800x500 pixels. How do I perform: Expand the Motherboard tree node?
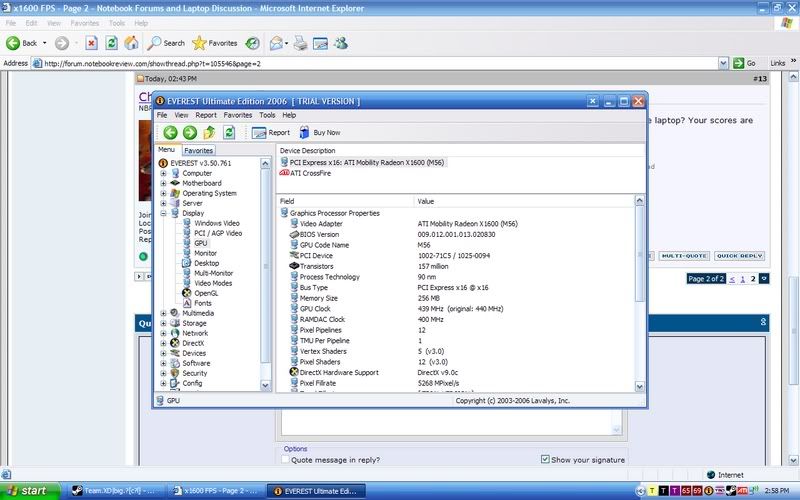[x=163, y=183]
